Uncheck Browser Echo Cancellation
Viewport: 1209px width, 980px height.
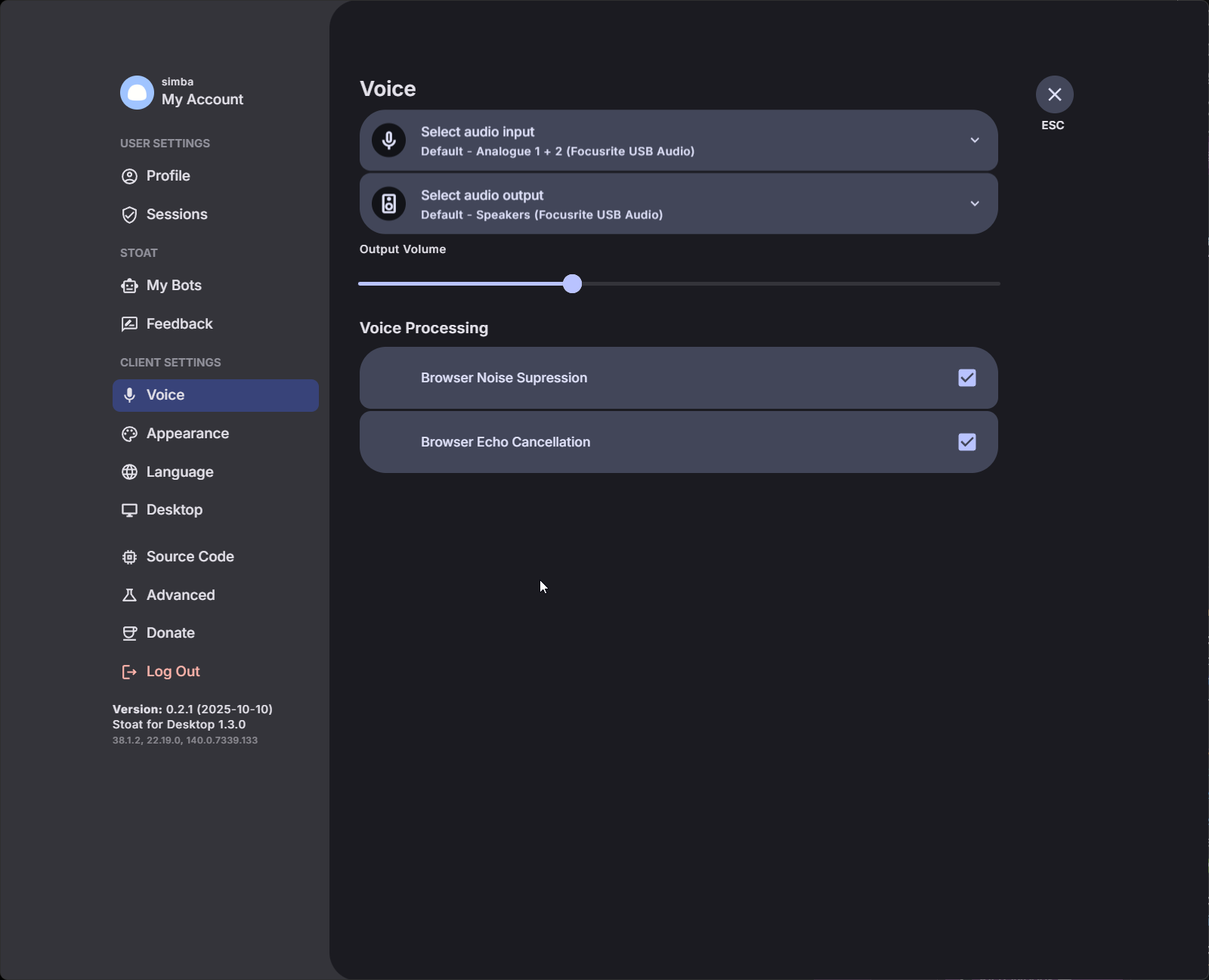(967, 442)
